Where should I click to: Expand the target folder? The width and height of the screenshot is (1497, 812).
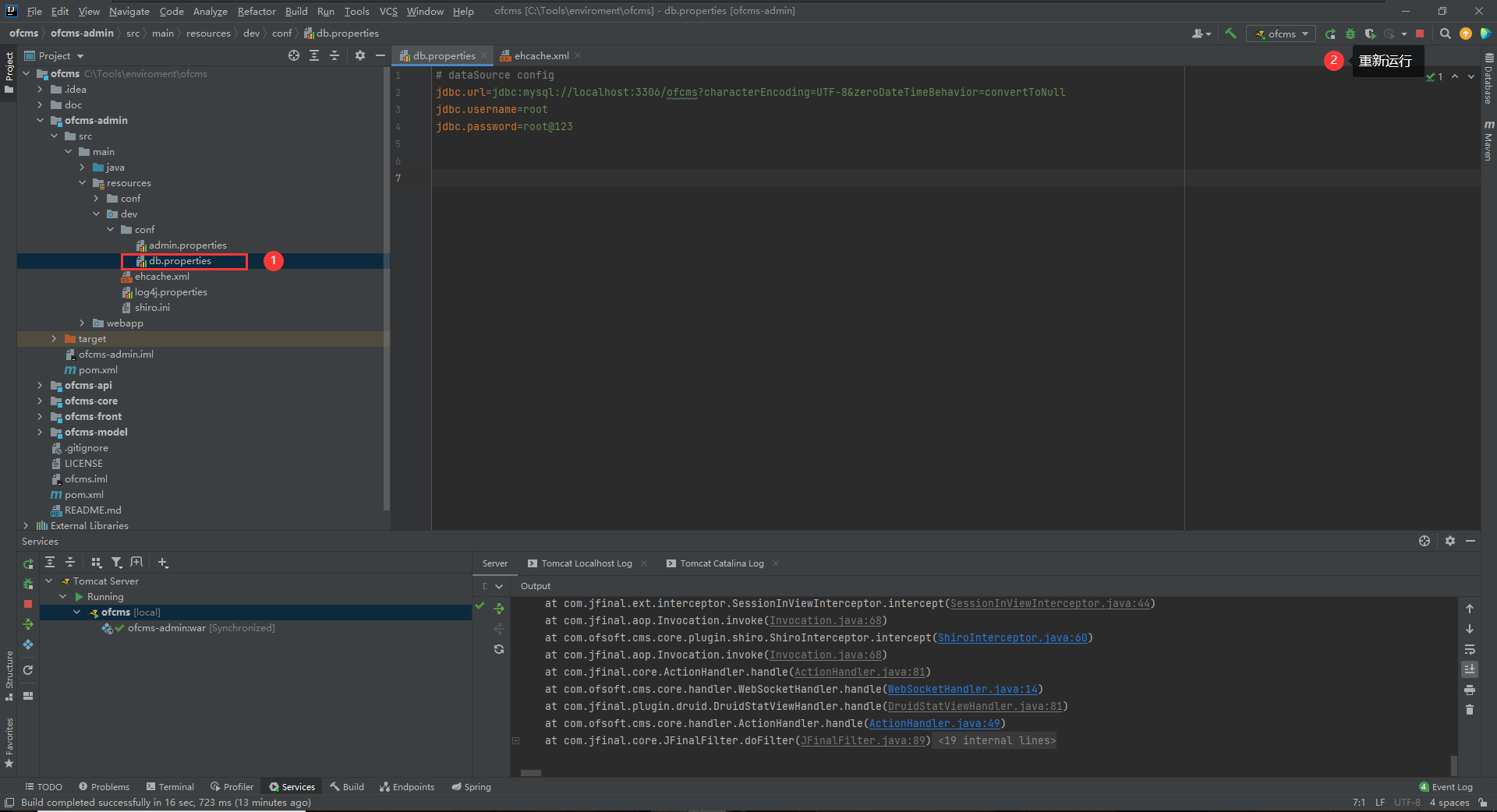54,338
